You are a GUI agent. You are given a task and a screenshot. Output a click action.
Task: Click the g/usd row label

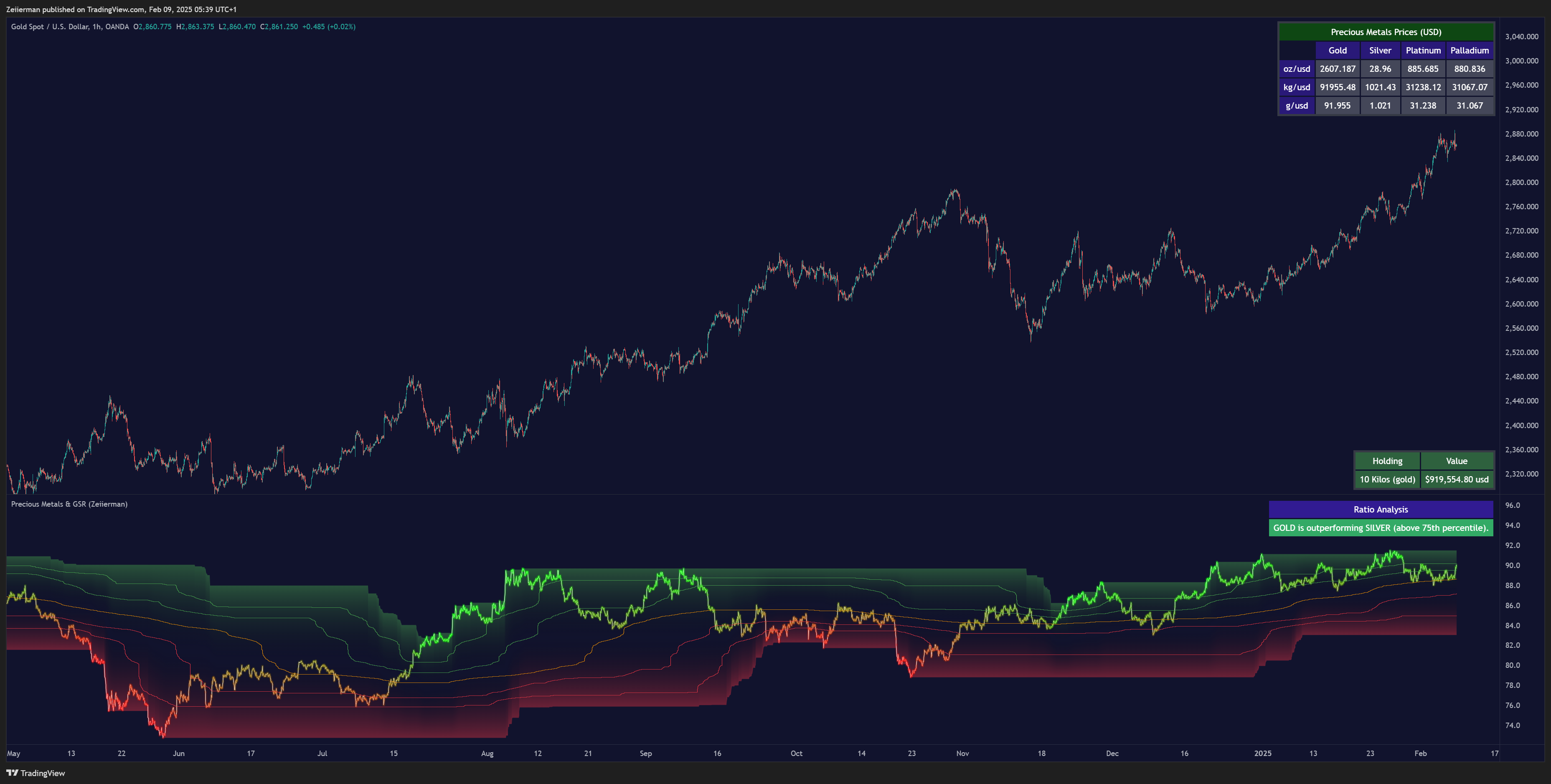(x=1297, y=105)
